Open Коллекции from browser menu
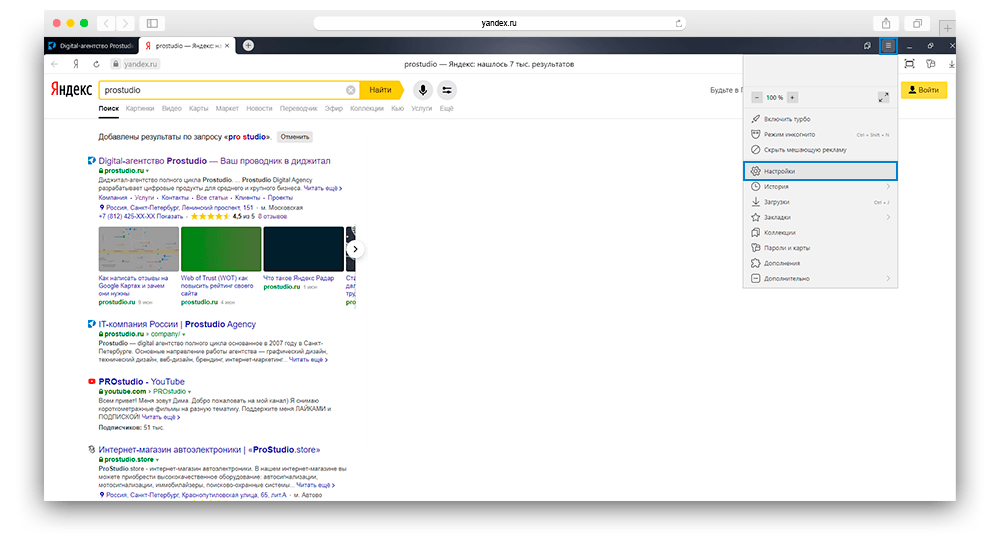Screen dimensions: 1000x550 pyautogui.click(x=820, y=233)
